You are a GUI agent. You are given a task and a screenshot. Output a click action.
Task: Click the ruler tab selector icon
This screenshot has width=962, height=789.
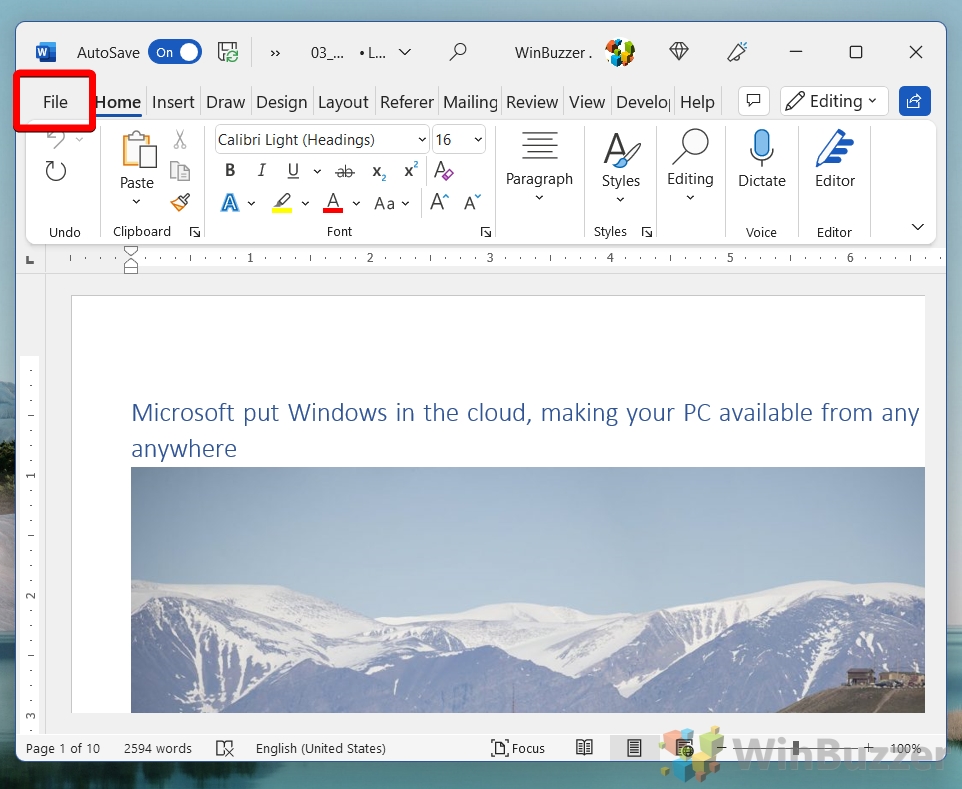click(30, 261)
